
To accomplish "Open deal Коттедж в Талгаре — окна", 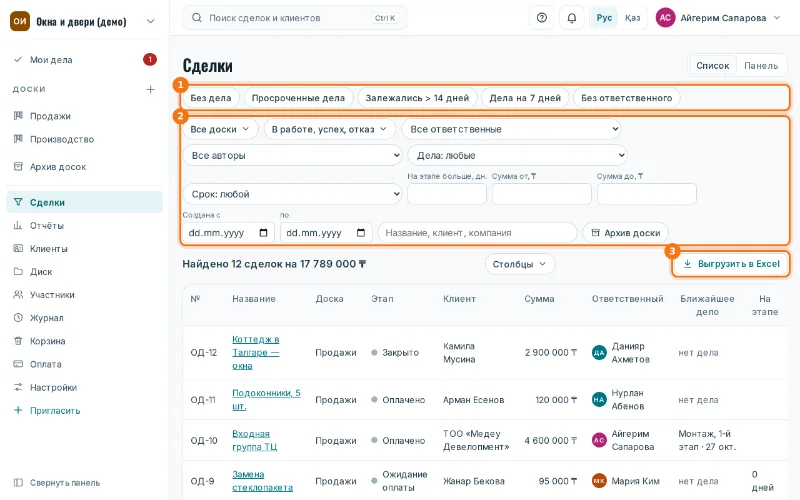I will point(255,353).
